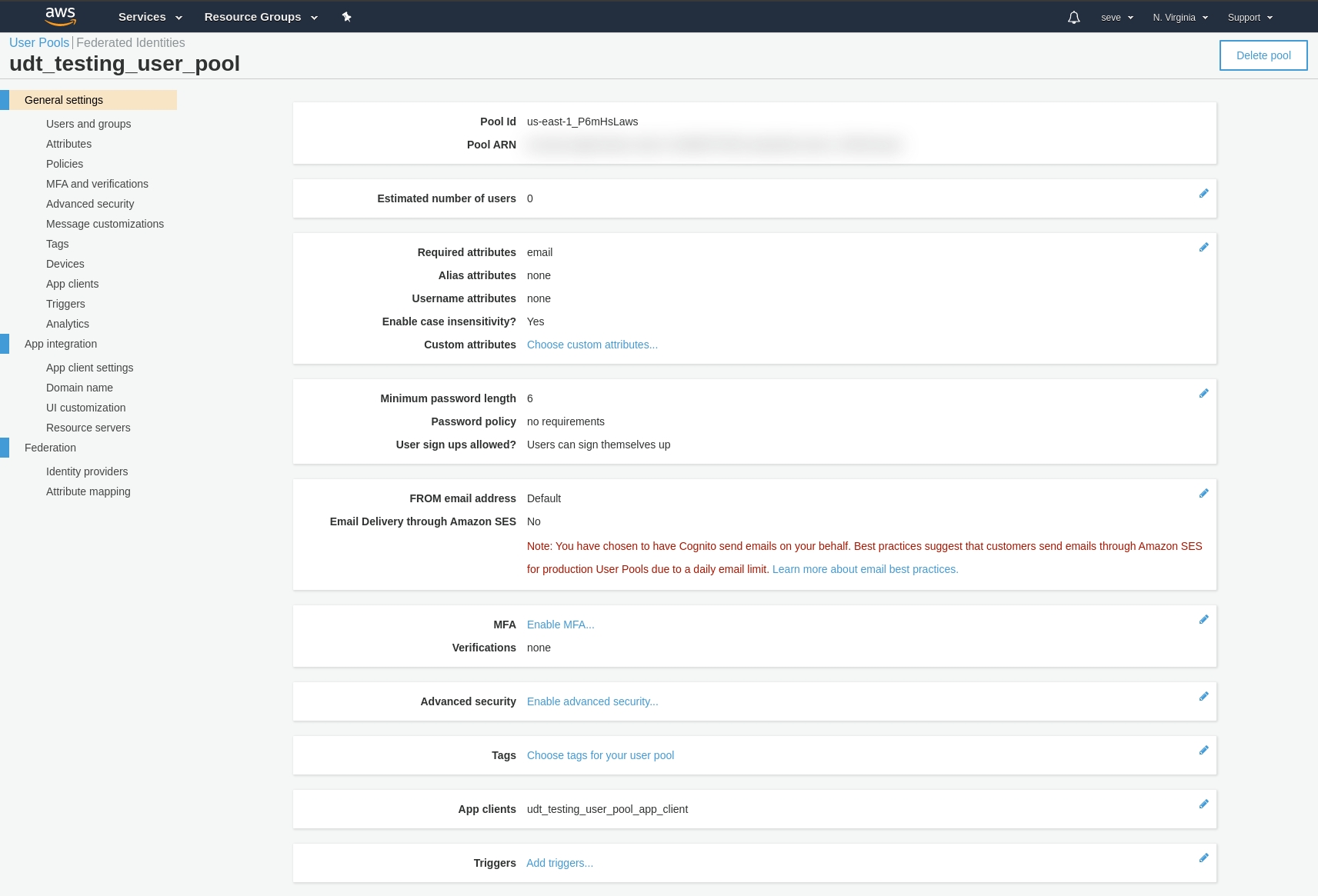Screen dimensions: 1318x896
Task: Open Tags in sidebar
Action: point(57,244)
